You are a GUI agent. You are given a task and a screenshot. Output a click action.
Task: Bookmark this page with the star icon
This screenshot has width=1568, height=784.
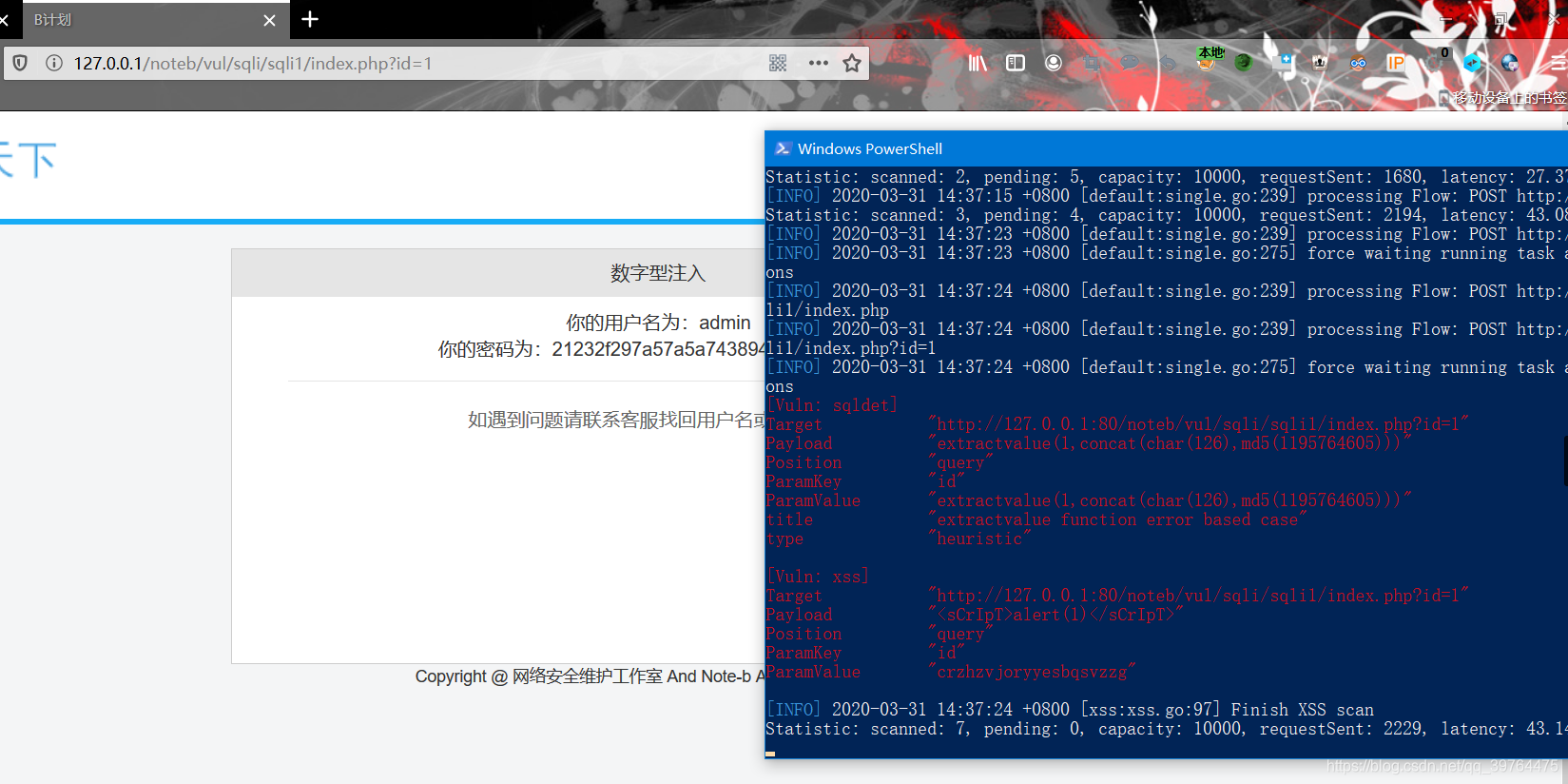coord(852,63)
